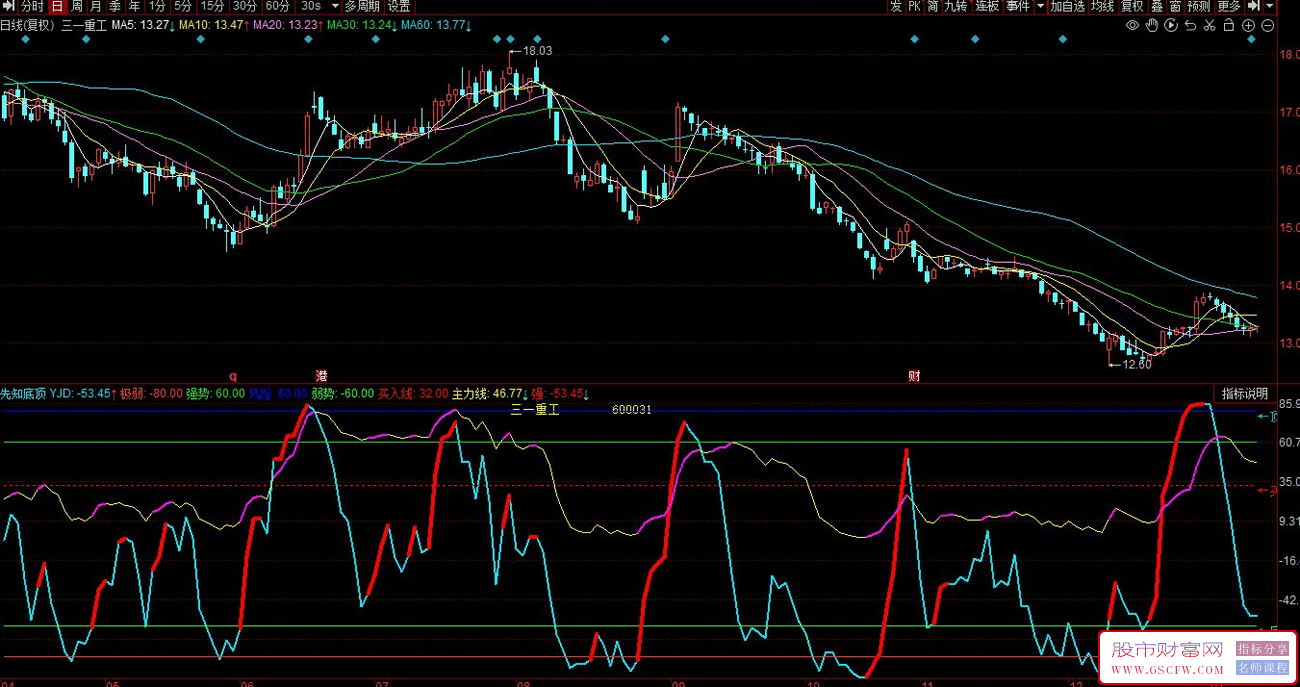Click the 事件 events button
Image resolution: width=1300 pixels, height=687 pixels.
1019,6
